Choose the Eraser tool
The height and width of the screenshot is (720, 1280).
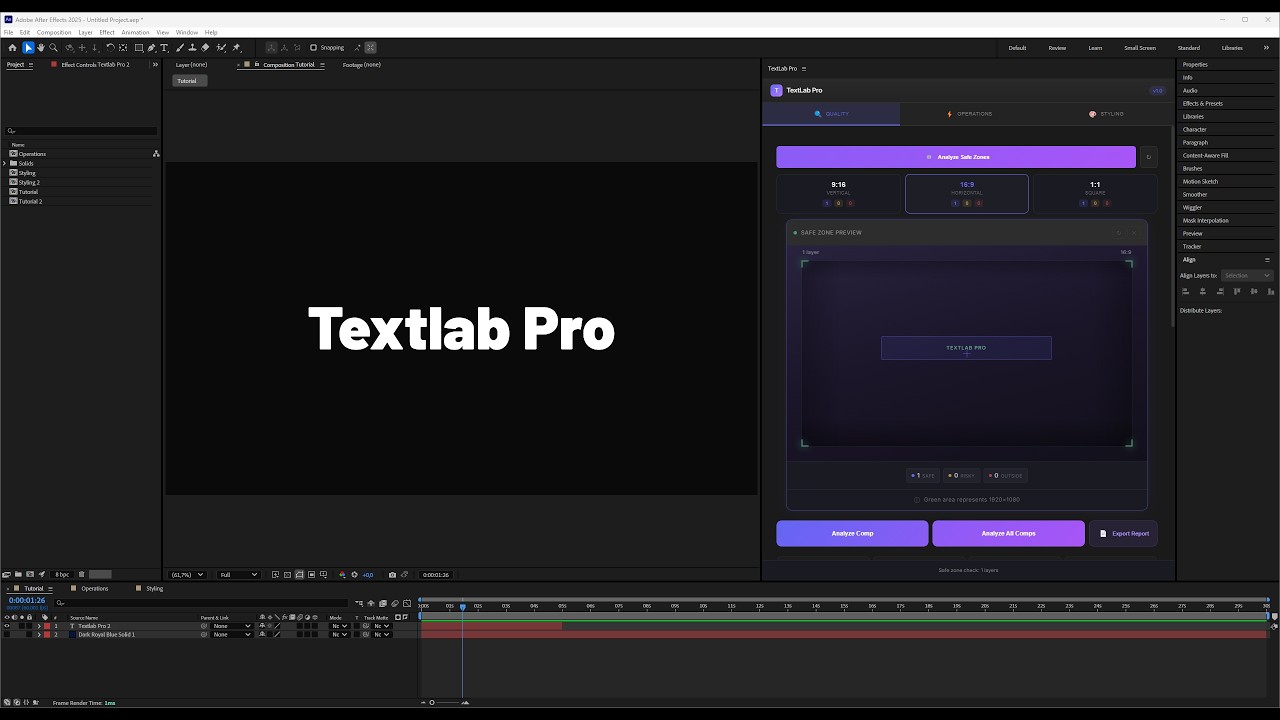(205, 48)
